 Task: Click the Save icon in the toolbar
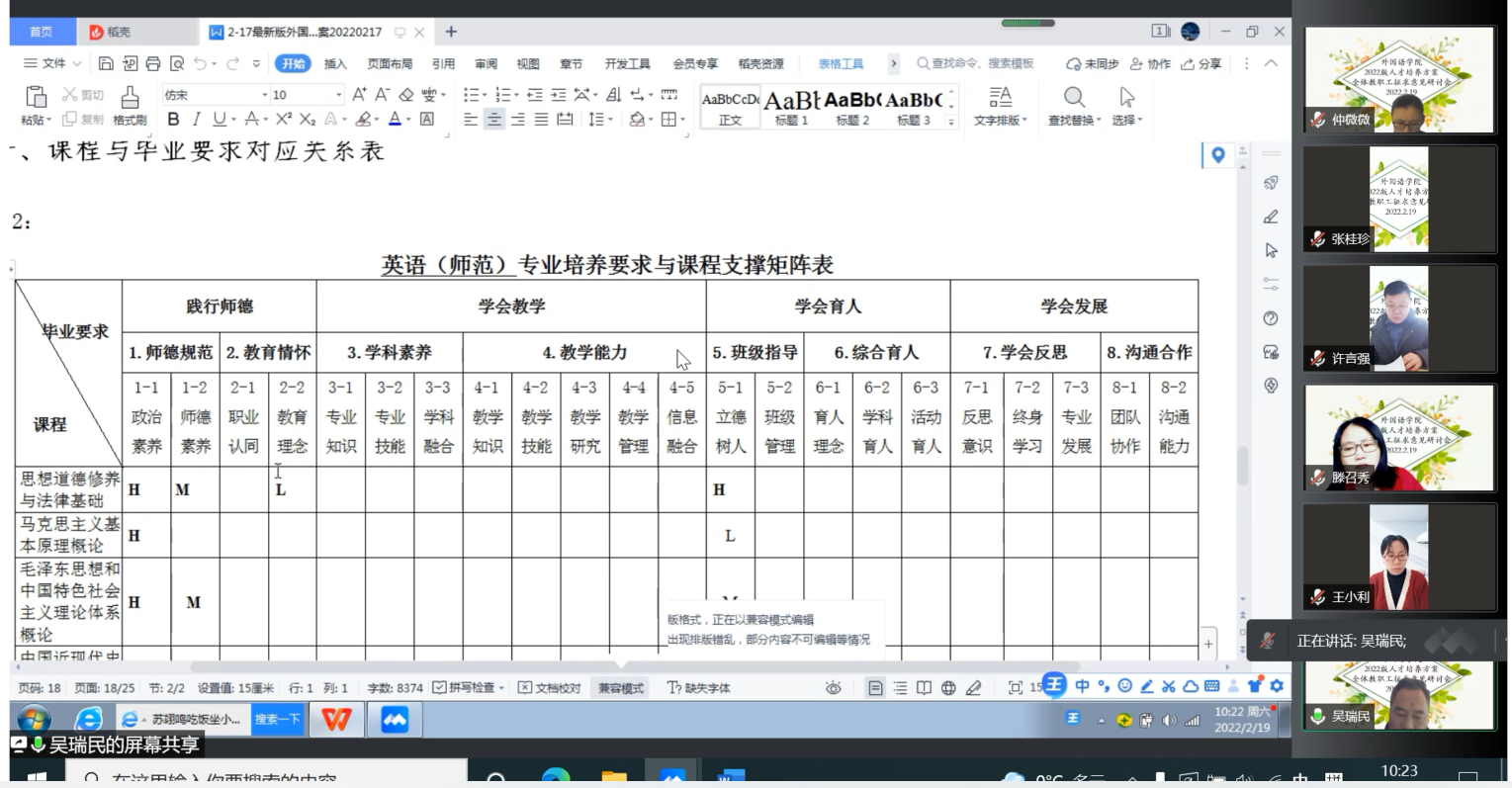[x=106, y=63]
